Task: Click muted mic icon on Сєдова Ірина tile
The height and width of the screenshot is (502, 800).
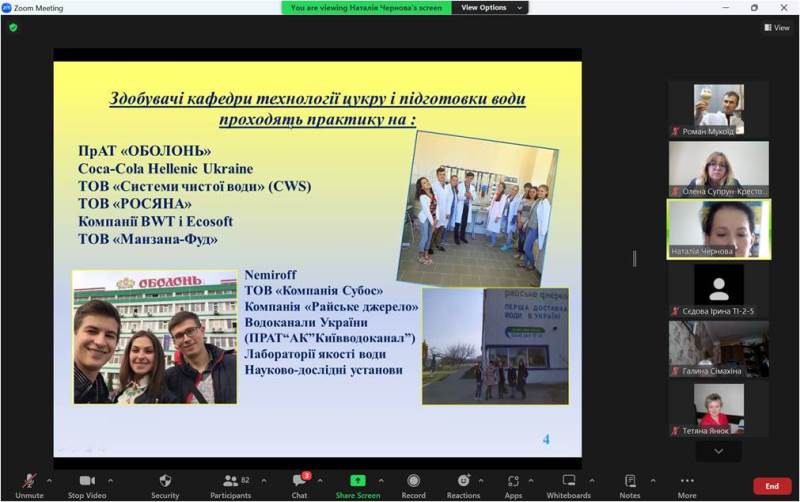Action: 676,311
